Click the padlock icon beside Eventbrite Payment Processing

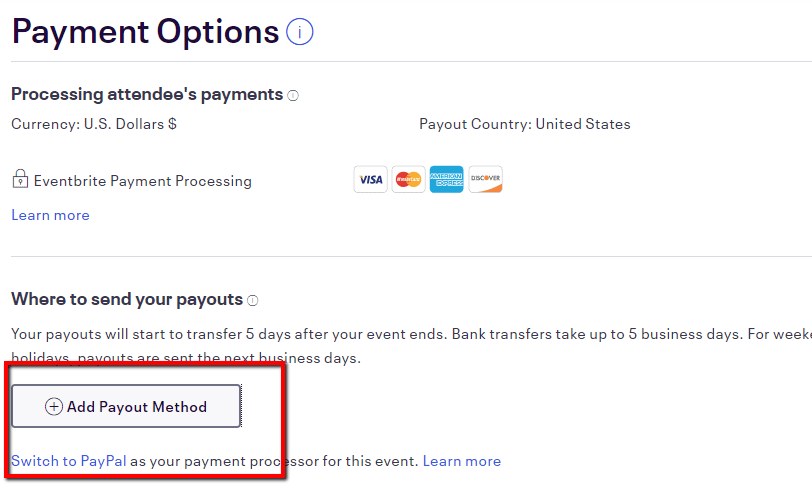[x=20, y=179]
